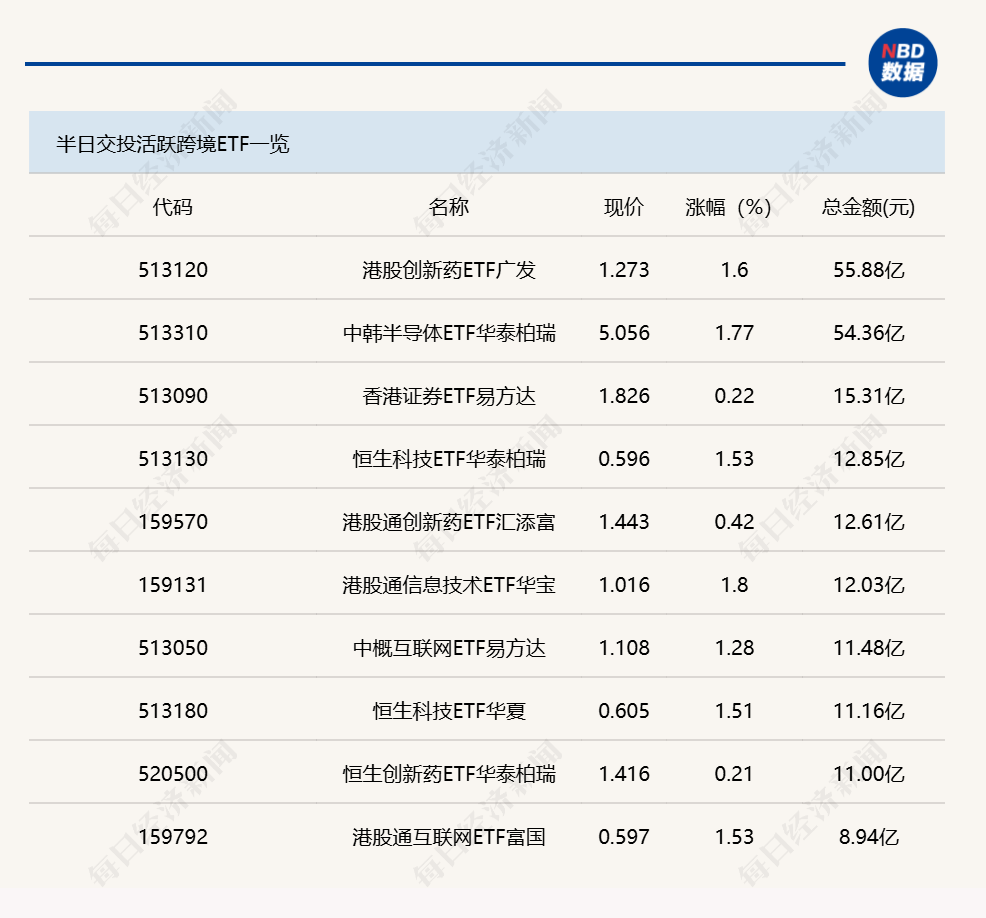Click total amount 11.16亿
Image resolution: width=986 pixels, height=918 pixels.
[868, 711]
